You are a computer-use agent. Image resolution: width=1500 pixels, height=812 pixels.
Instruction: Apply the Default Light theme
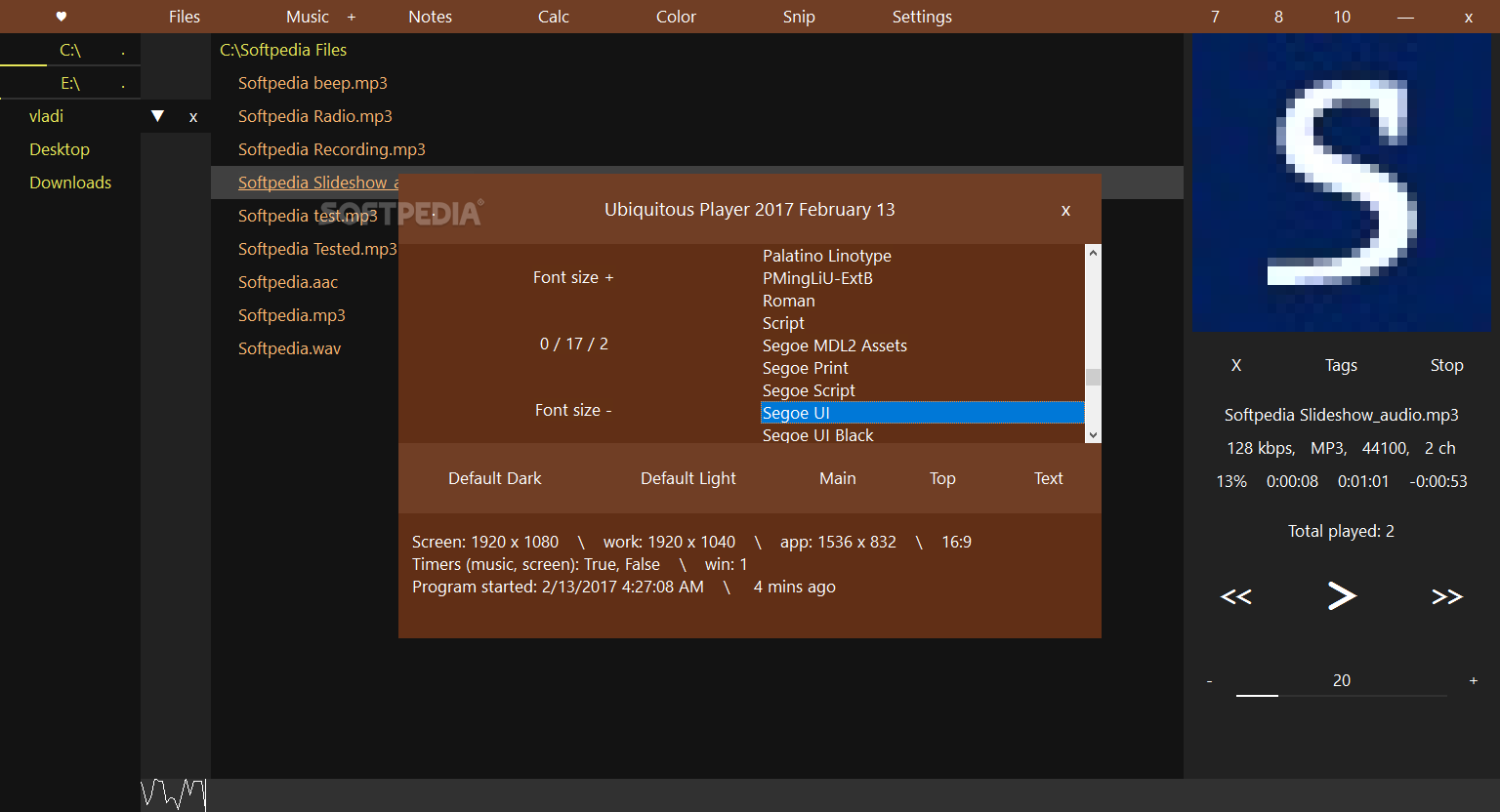[x=688, y=478]
